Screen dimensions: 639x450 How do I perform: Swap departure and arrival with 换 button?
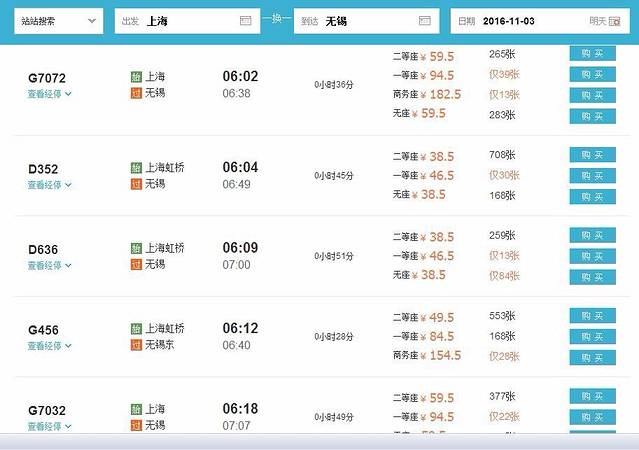point(276,20)
